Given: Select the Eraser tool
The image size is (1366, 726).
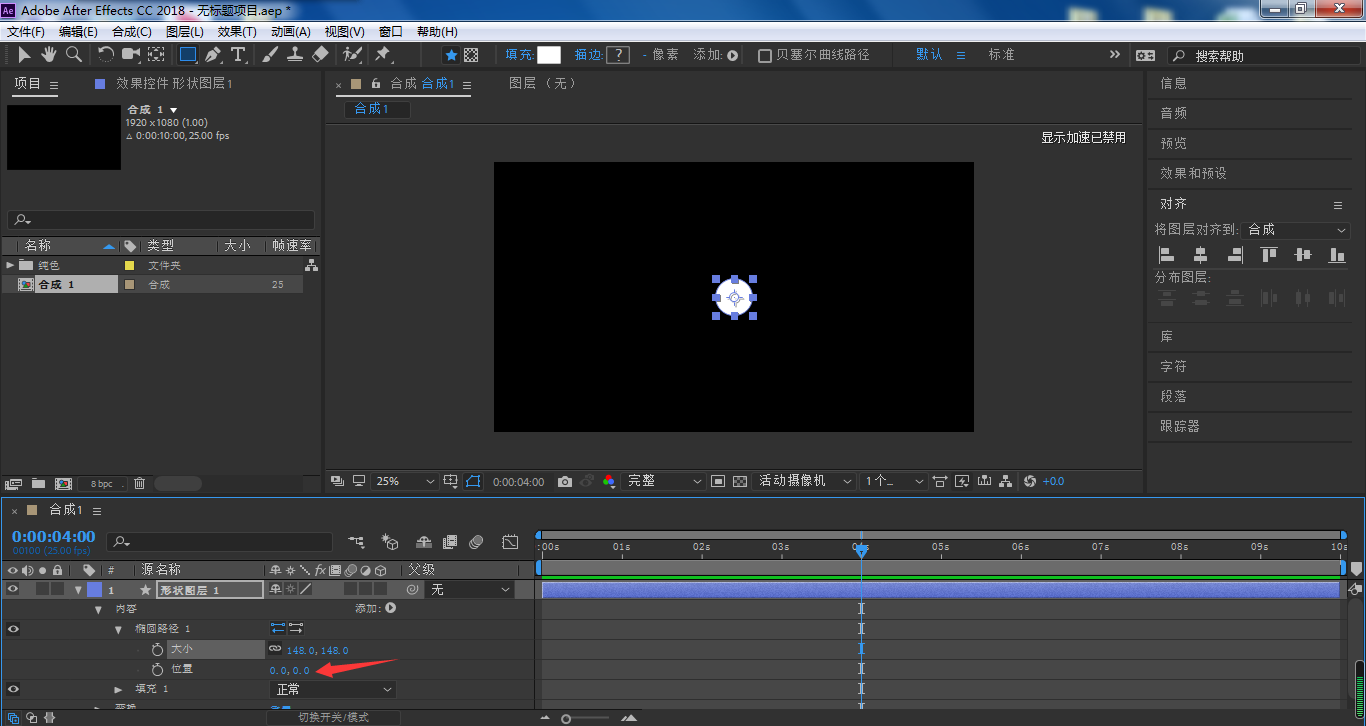Looking at the screenshot, I should click(320, 55).
